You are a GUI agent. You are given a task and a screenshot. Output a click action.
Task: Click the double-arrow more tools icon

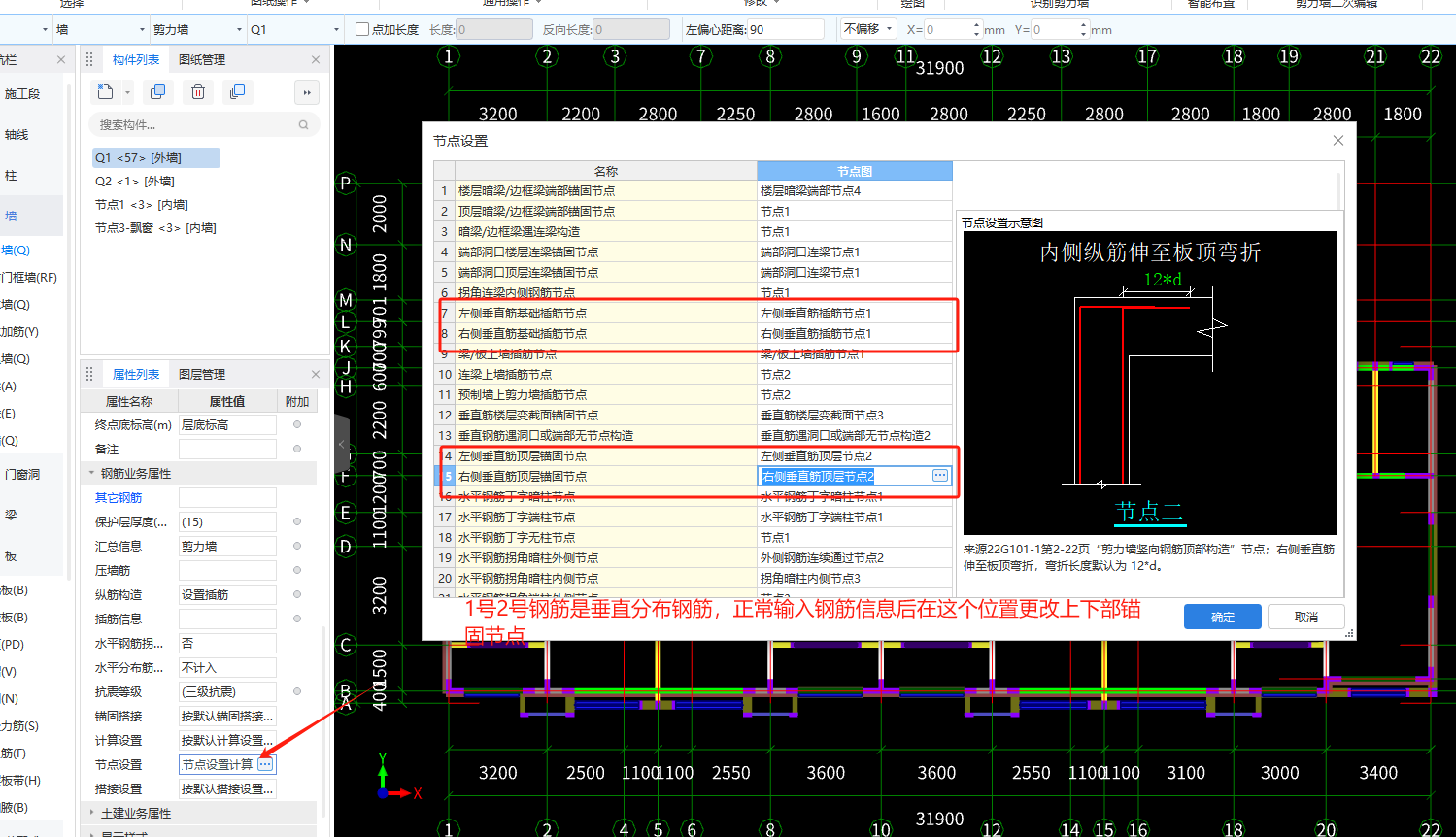[x=307, y=93]
